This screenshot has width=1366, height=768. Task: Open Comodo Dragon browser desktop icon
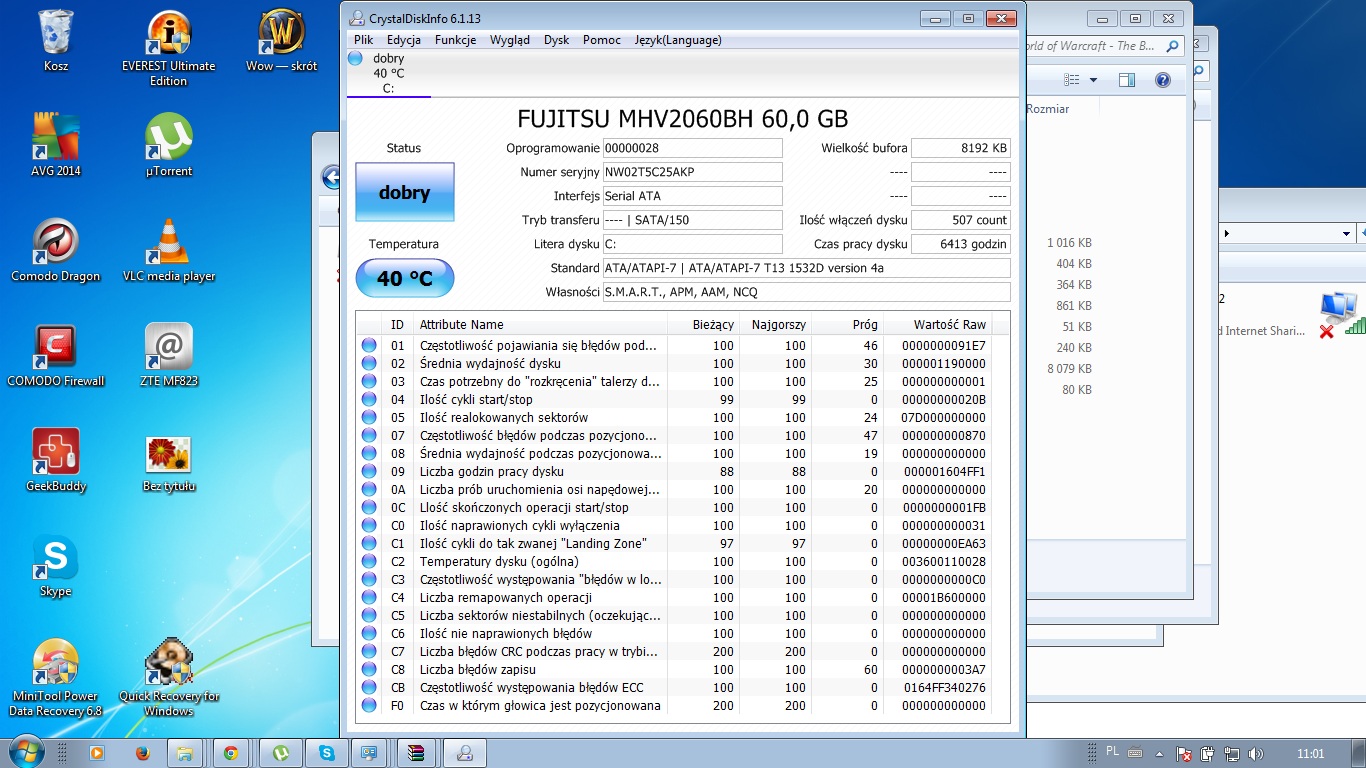click(56, 251)
